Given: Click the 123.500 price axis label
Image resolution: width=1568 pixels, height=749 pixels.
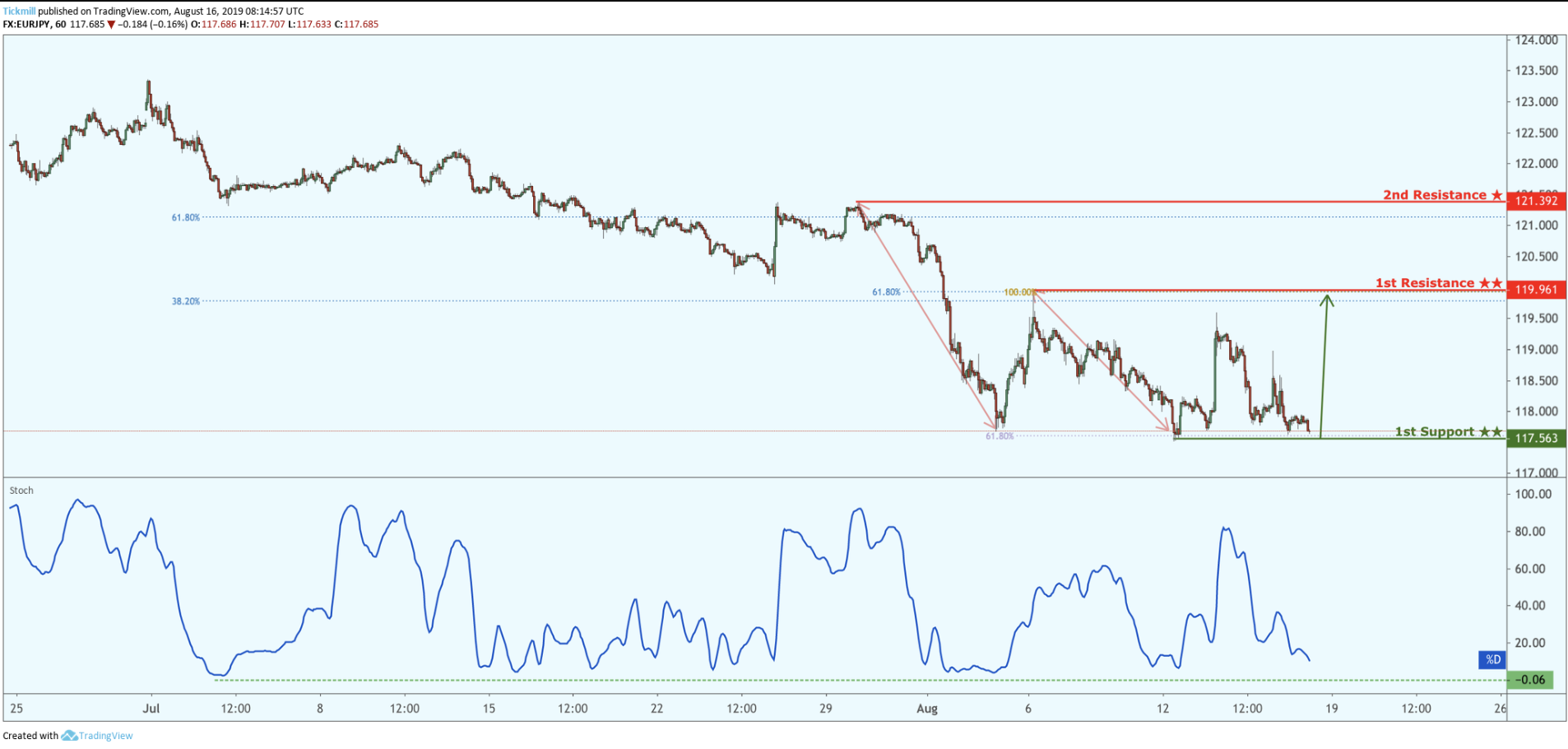Looking at the screenshot, I should [1537, 71].
